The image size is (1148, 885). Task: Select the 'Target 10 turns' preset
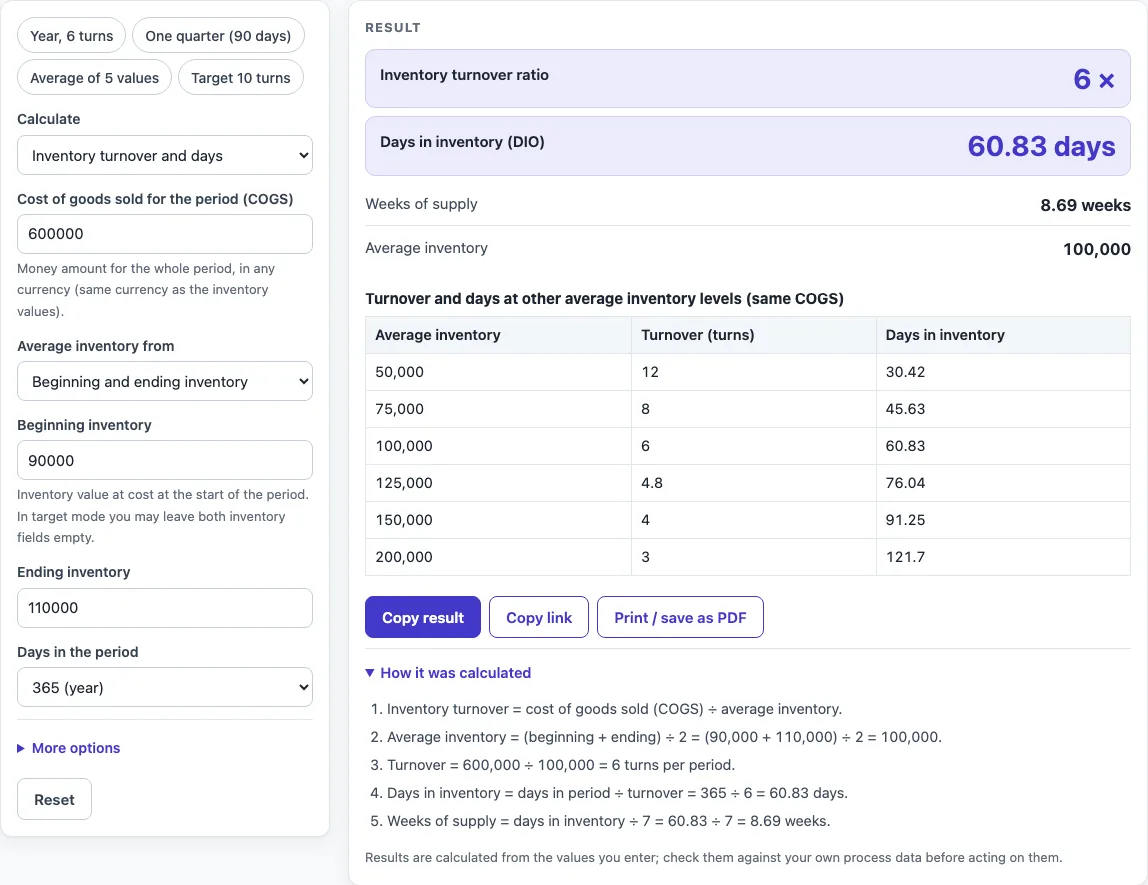click(241, 78)
